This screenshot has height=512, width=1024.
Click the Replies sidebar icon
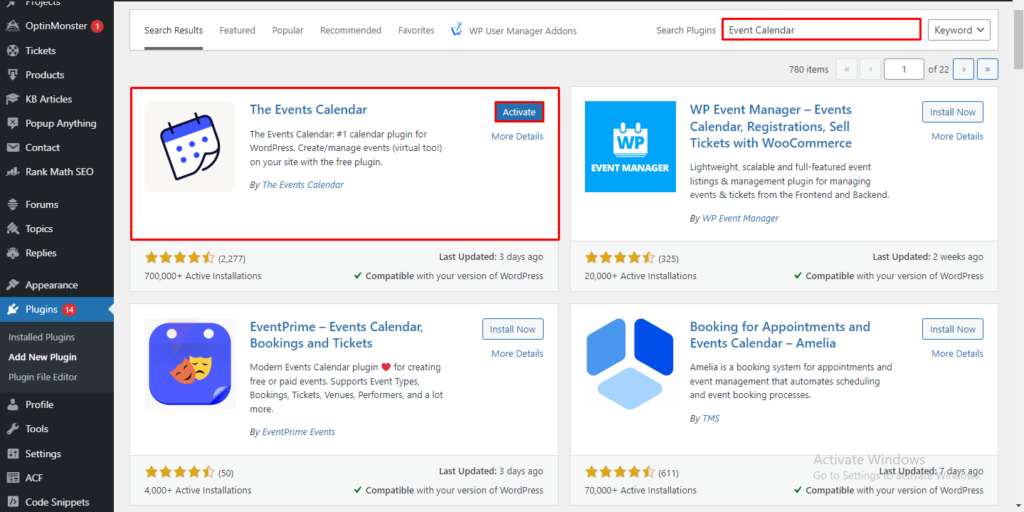point(12,253)
